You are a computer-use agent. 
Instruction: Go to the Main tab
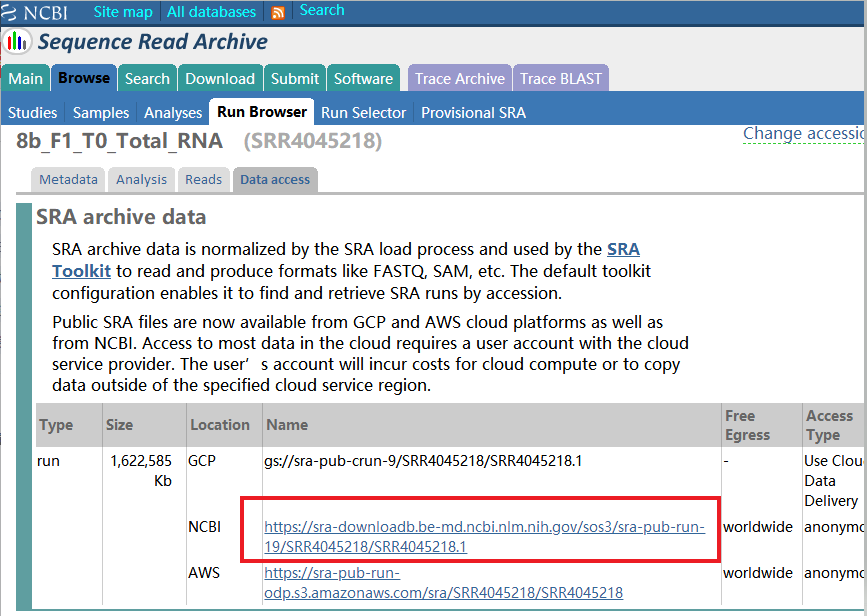pyautogui.click(x=25, y=79)
